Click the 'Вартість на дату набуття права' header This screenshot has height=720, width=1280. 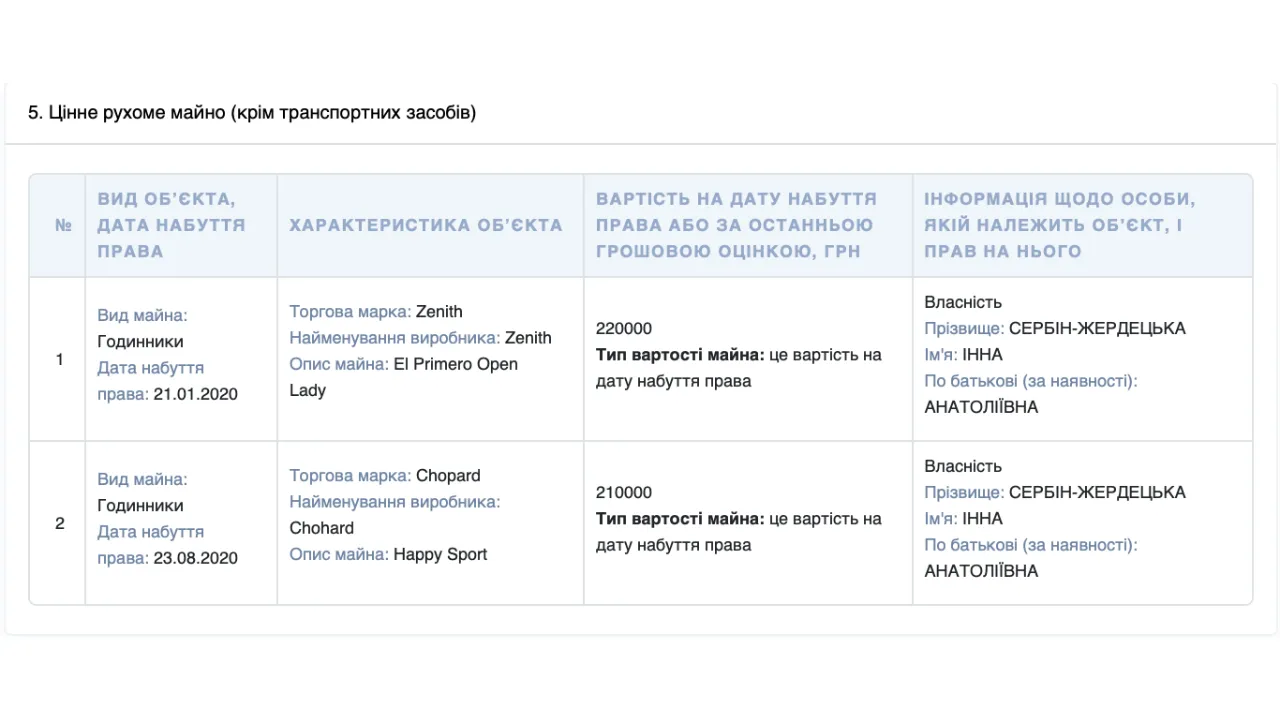tap(736, 225)
